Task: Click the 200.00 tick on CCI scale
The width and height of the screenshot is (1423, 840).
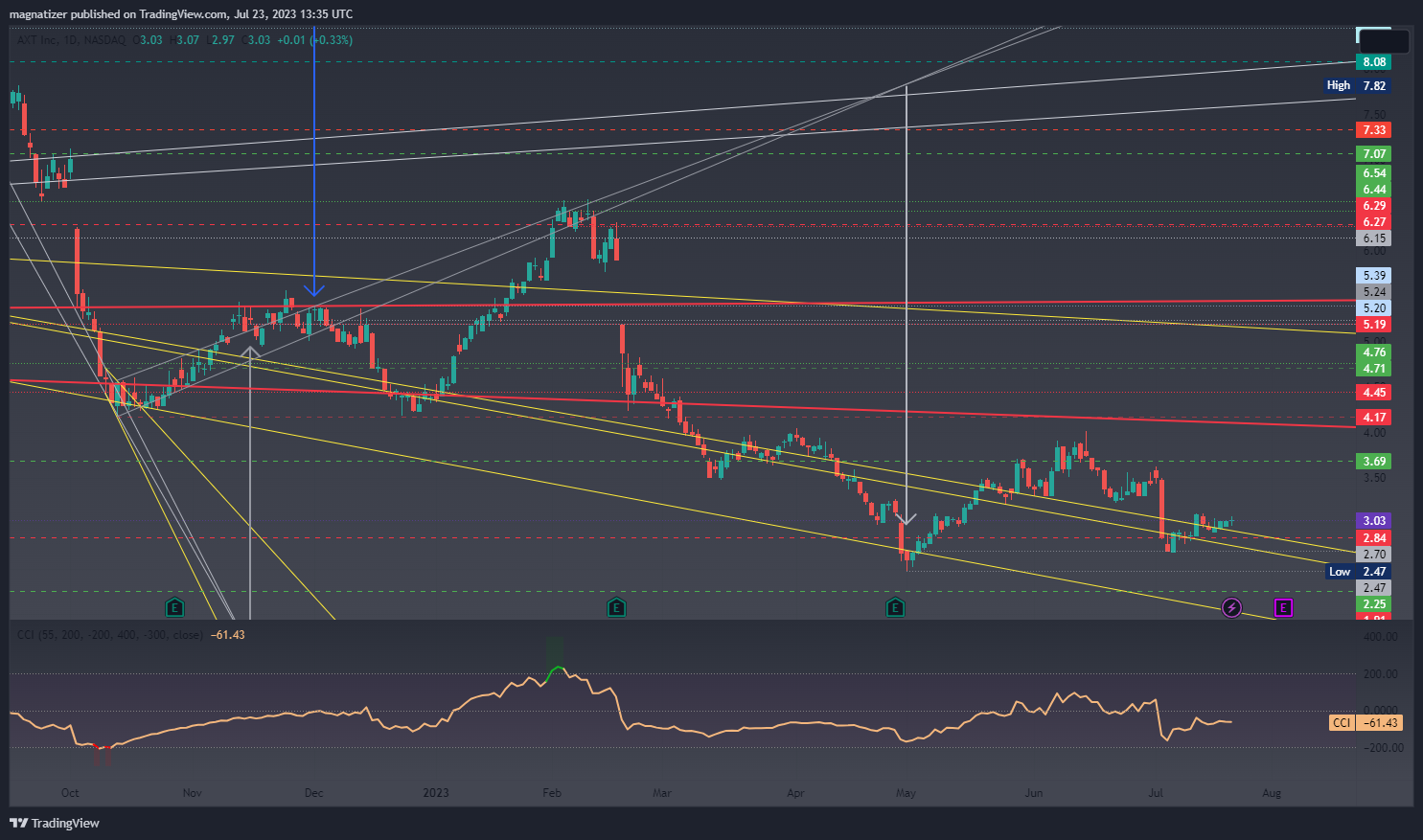Action: click(1380, 674)
